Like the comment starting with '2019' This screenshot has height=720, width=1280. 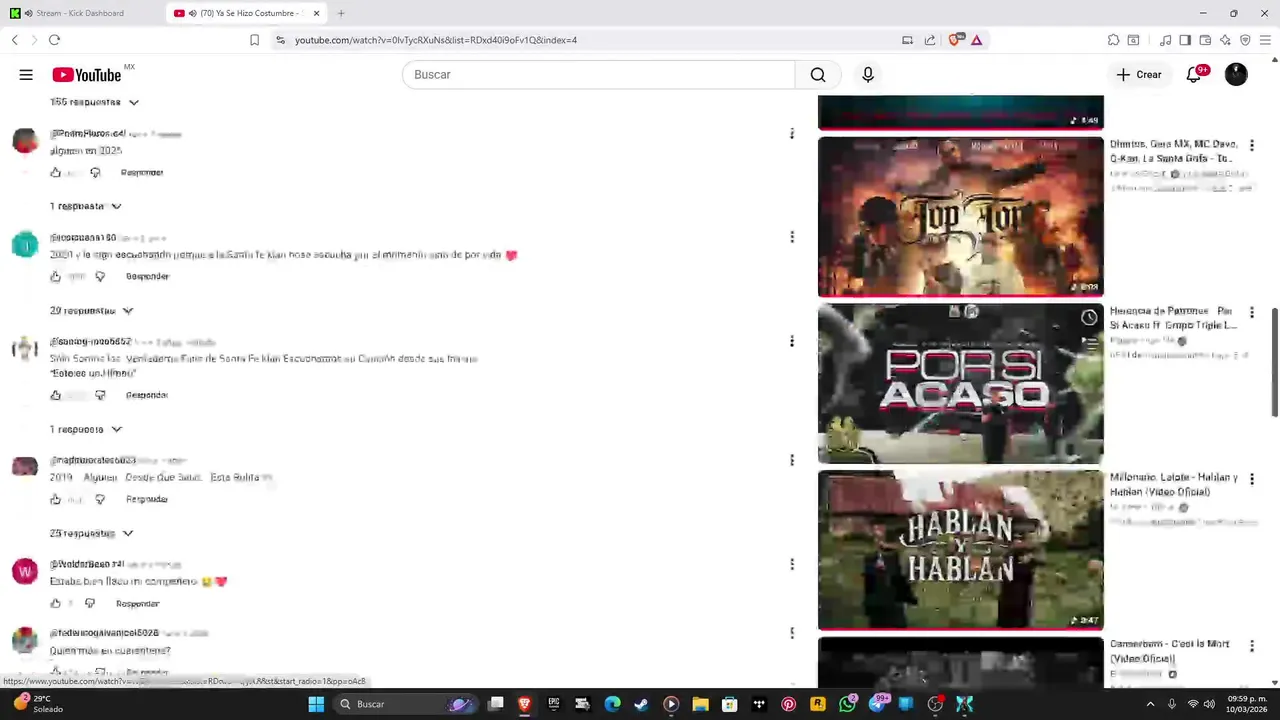pos(56,500)
